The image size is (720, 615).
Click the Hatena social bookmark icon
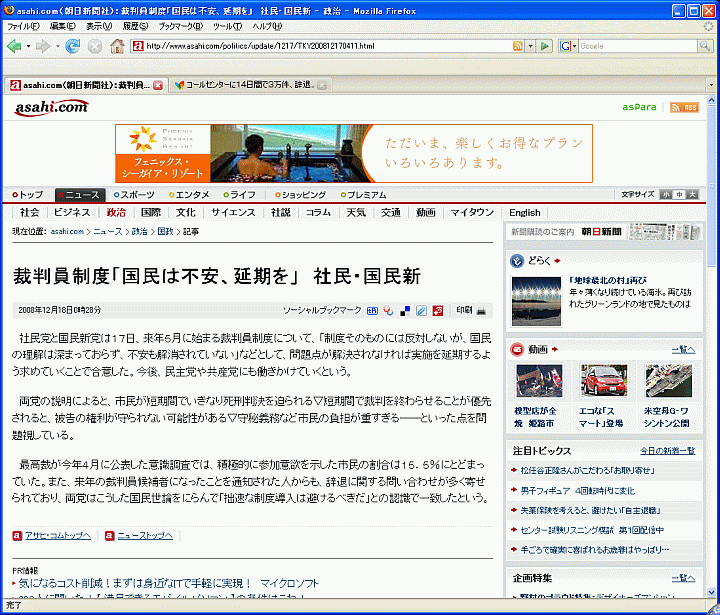click(372, 310)
